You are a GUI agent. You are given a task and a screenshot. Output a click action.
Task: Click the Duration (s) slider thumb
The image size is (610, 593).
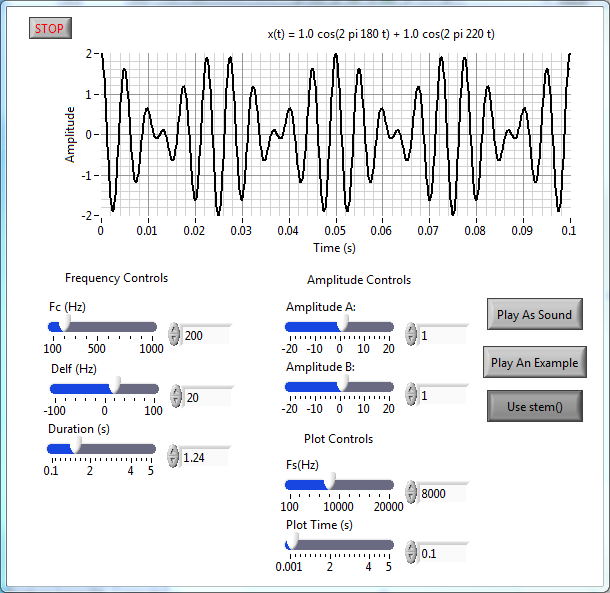pos(75,449)
